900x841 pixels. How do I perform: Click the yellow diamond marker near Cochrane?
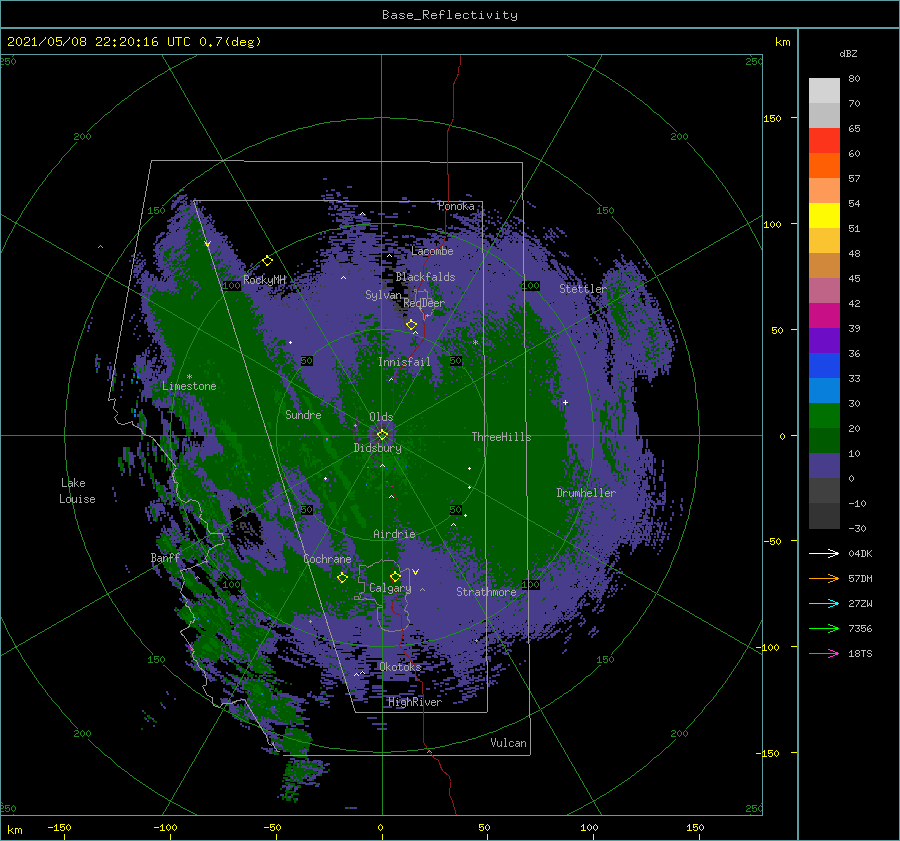pos(342,577)
